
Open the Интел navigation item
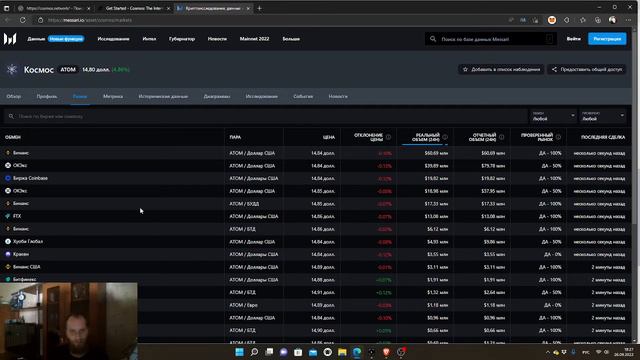(149, 39)
